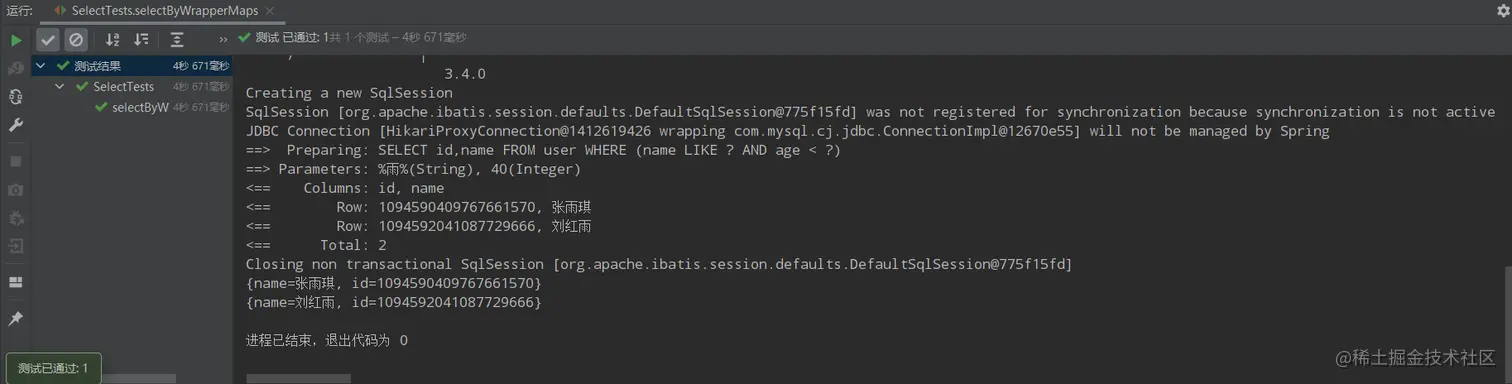Open the layout restore icon
The width and height of the screenshot is (1512, 384).
16,282
